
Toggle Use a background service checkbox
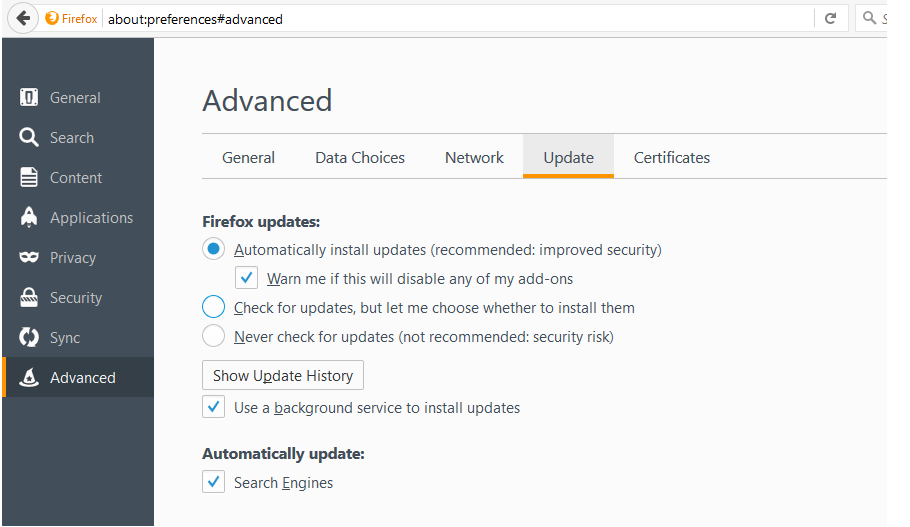(214, 407)
